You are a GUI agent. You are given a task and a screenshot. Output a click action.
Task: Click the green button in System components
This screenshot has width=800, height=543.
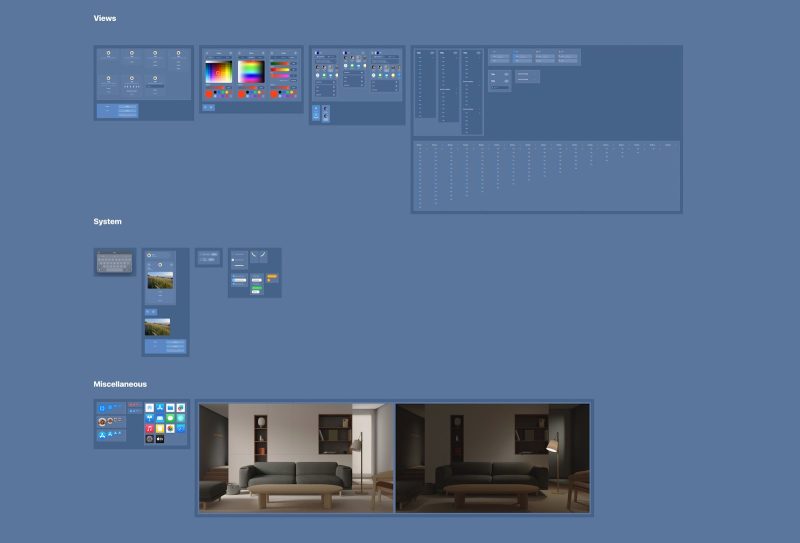pos(256,288)
